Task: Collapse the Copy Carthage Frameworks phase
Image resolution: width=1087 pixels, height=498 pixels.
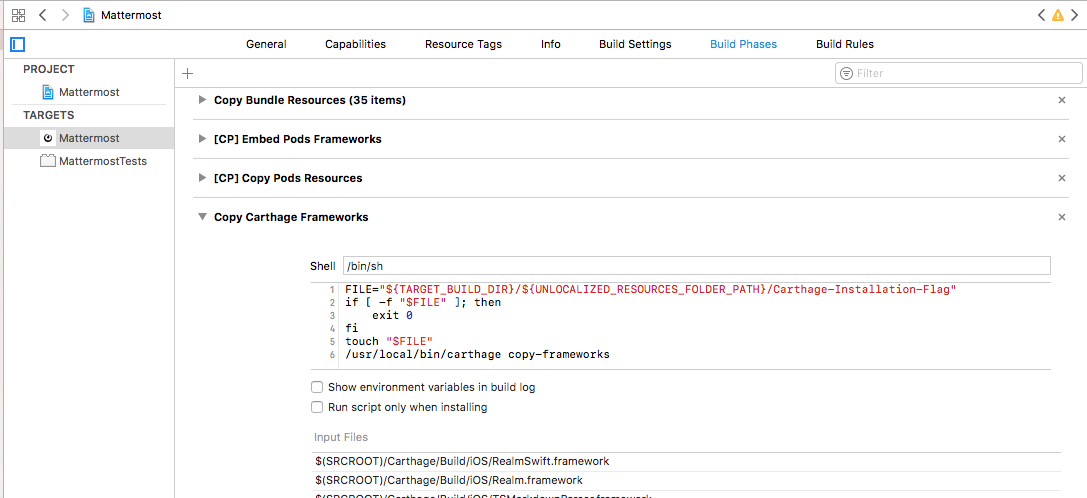Action: tap(203, 217)
